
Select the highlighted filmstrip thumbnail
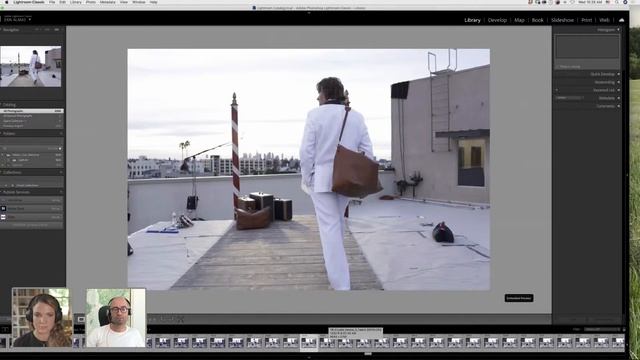tap(309, 342)
